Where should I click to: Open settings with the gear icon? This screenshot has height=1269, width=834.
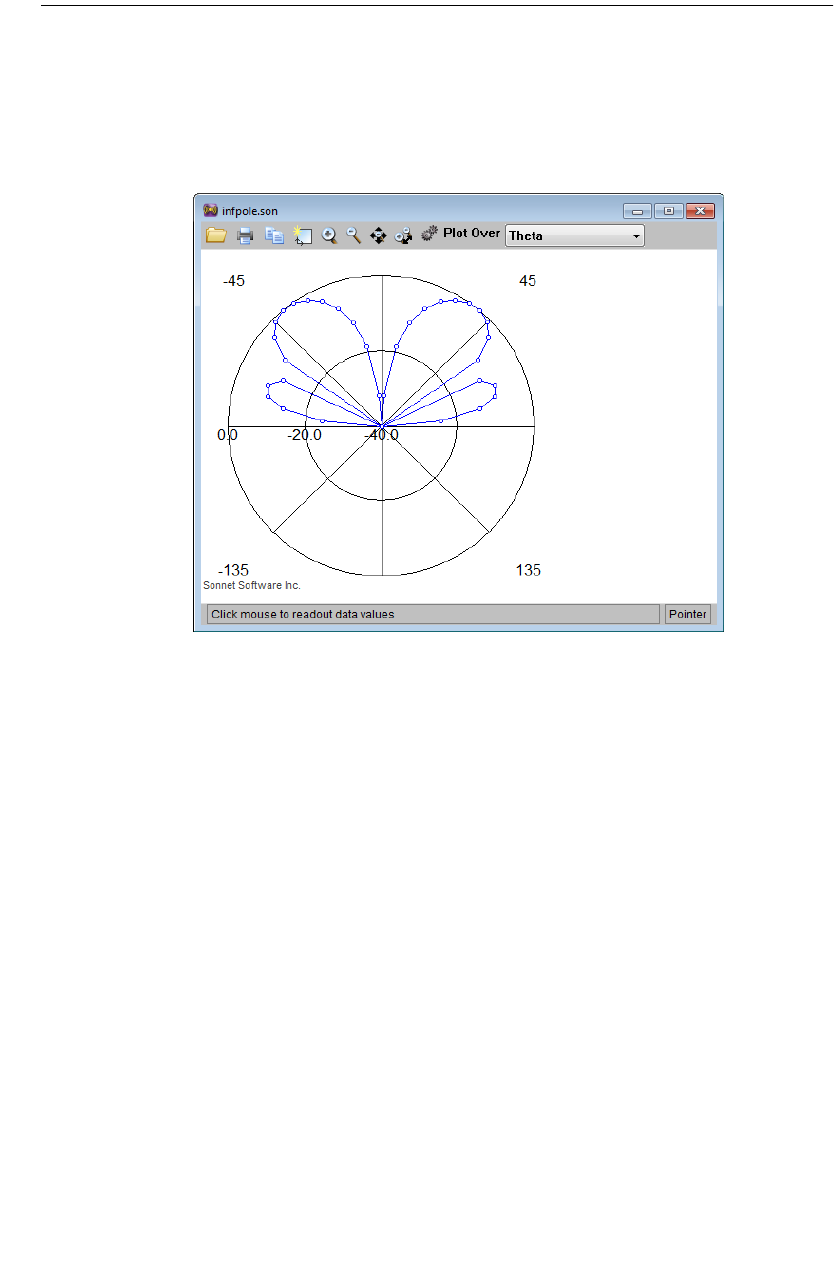[x=430, y=234]
